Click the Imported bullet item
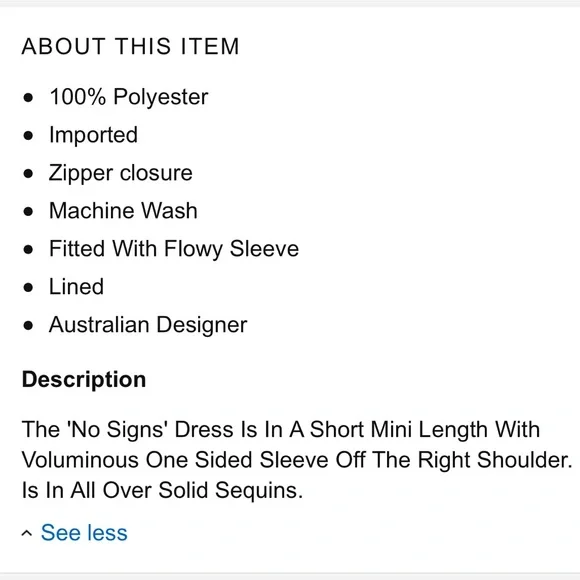Viewport: 580px width, 580px height. point(94,135)
